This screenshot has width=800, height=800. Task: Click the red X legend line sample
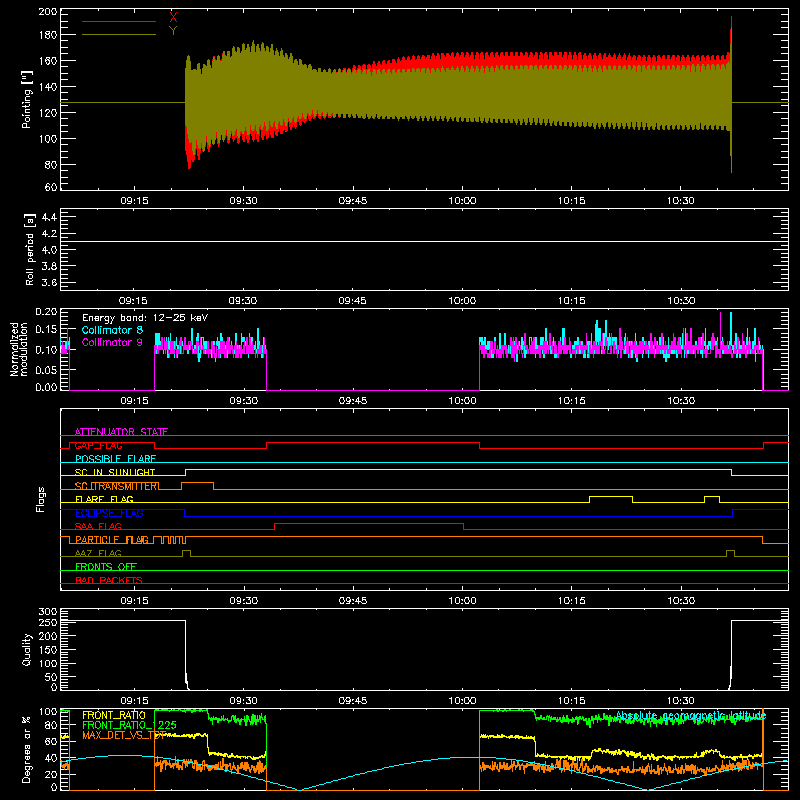(x=119, y=21)
